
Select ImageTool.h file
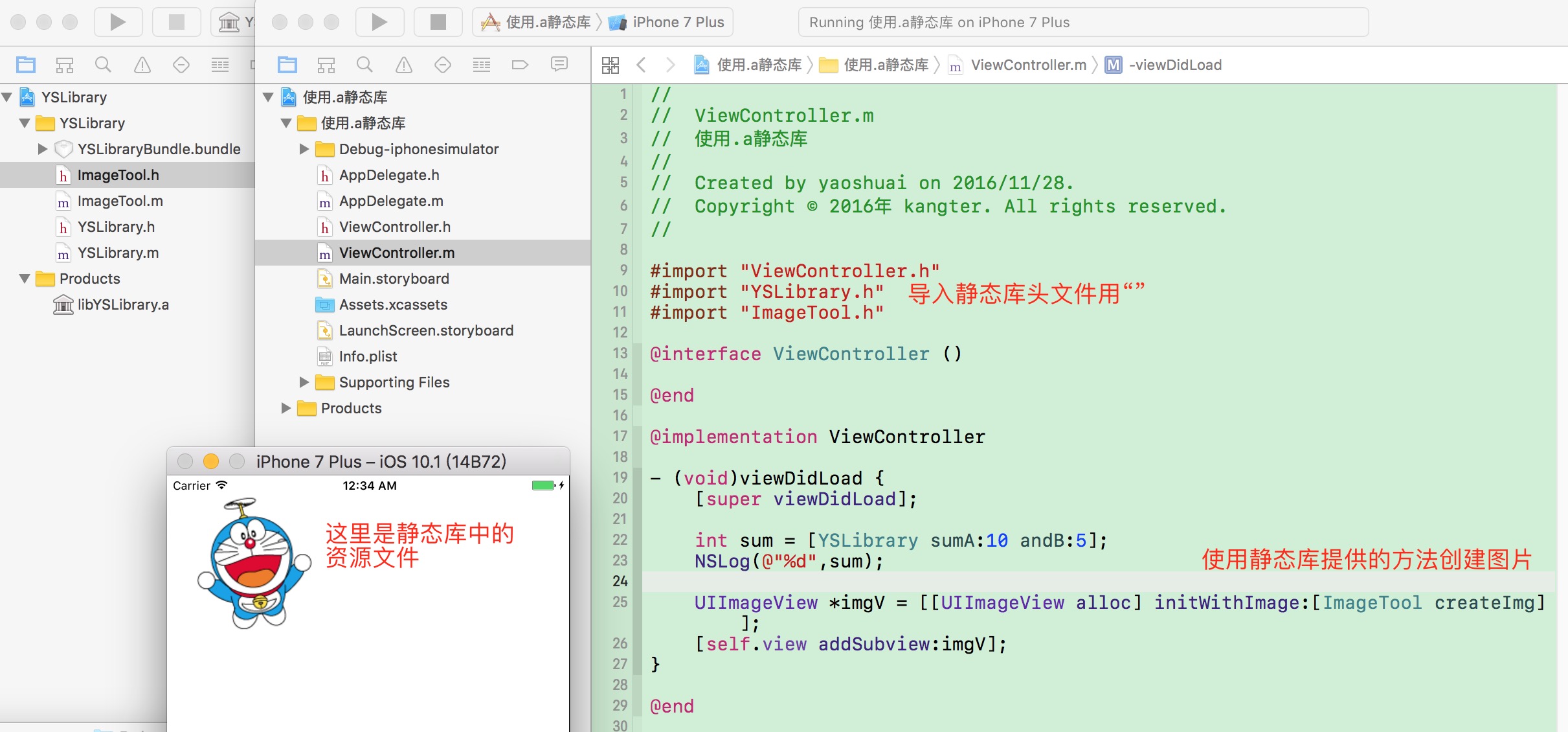click(x=128, y=175)
